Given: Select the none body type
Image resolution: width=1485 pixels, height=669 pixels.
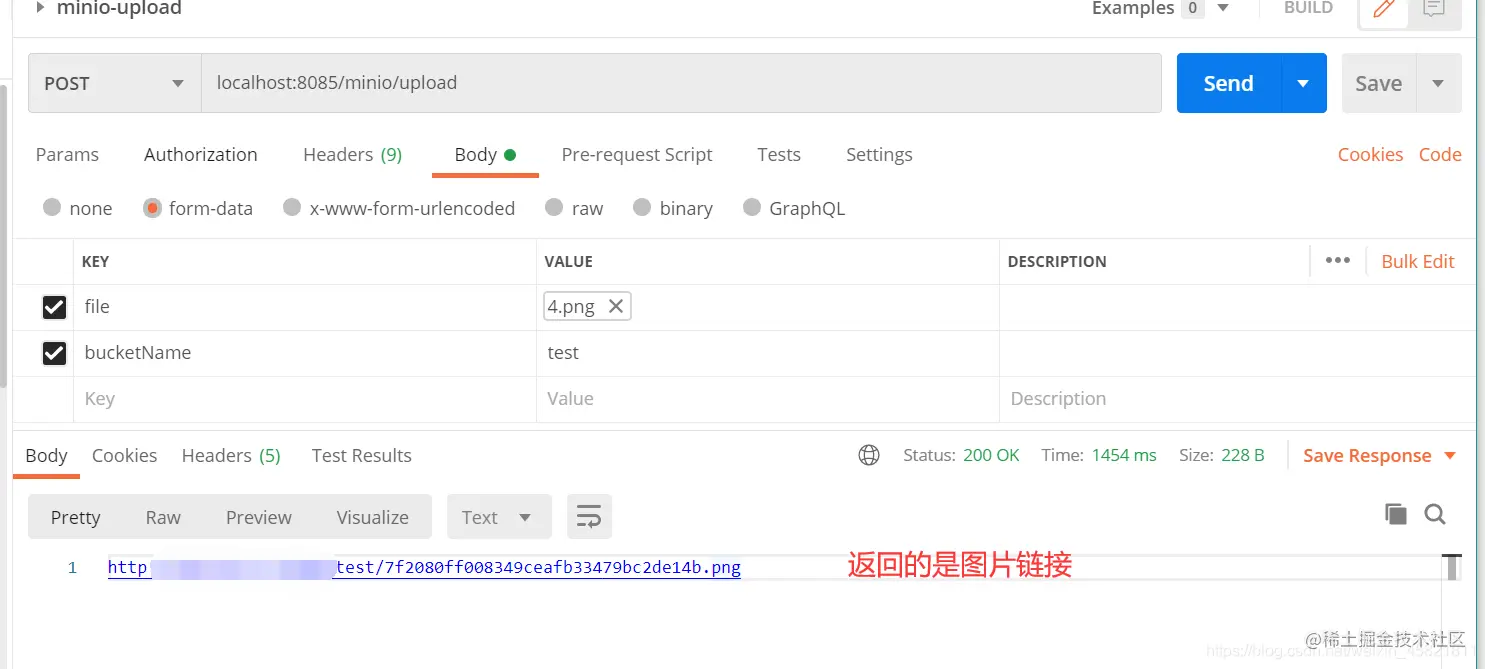Looking at the screenshot, I should coord(52,208).
